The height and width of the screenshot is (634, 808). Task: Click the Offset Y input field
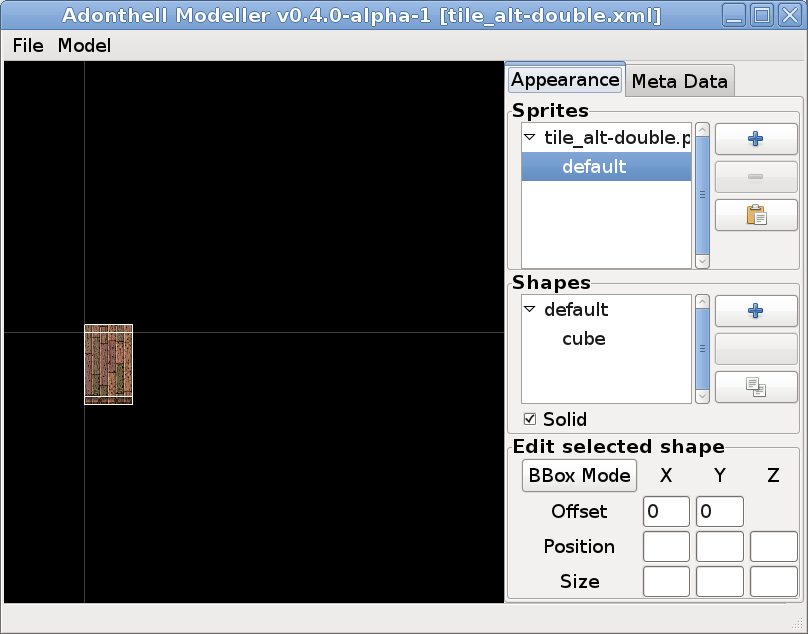tap(719, 511)
